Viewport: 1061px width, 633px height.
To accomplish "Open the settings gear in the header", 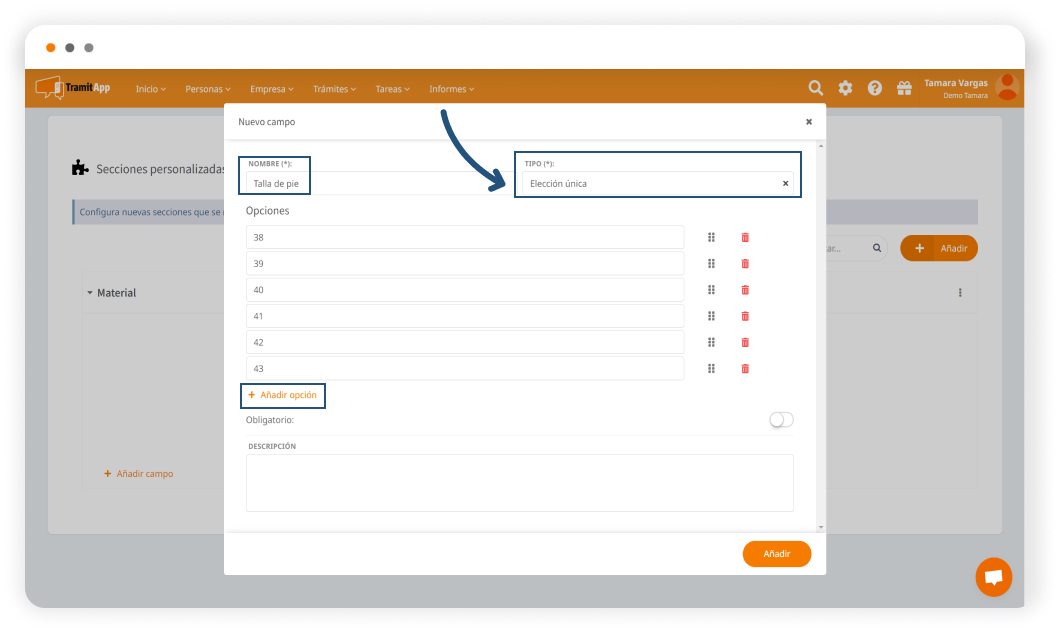I will pyautogui.click(x=845, y=88).
